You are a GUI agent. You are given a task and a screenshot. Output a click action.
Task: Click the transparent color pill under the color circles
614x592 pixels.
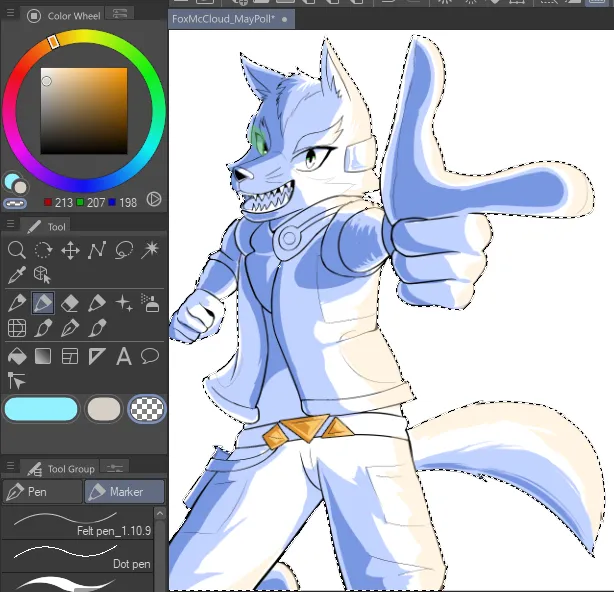[x=15, y=203]
